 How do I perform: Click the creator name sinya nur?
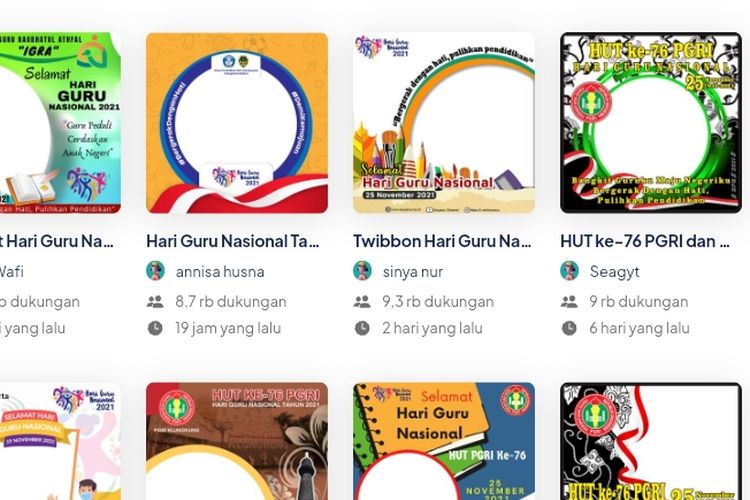(x=413, y=272)
